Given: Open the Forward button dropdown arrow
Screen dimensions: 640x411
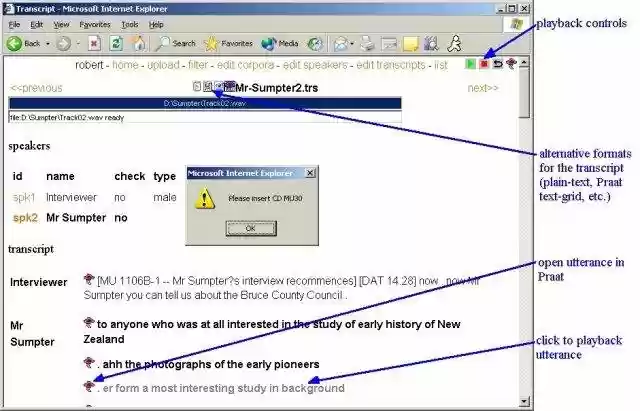Looking at the screenshot, I should point(78,44).
